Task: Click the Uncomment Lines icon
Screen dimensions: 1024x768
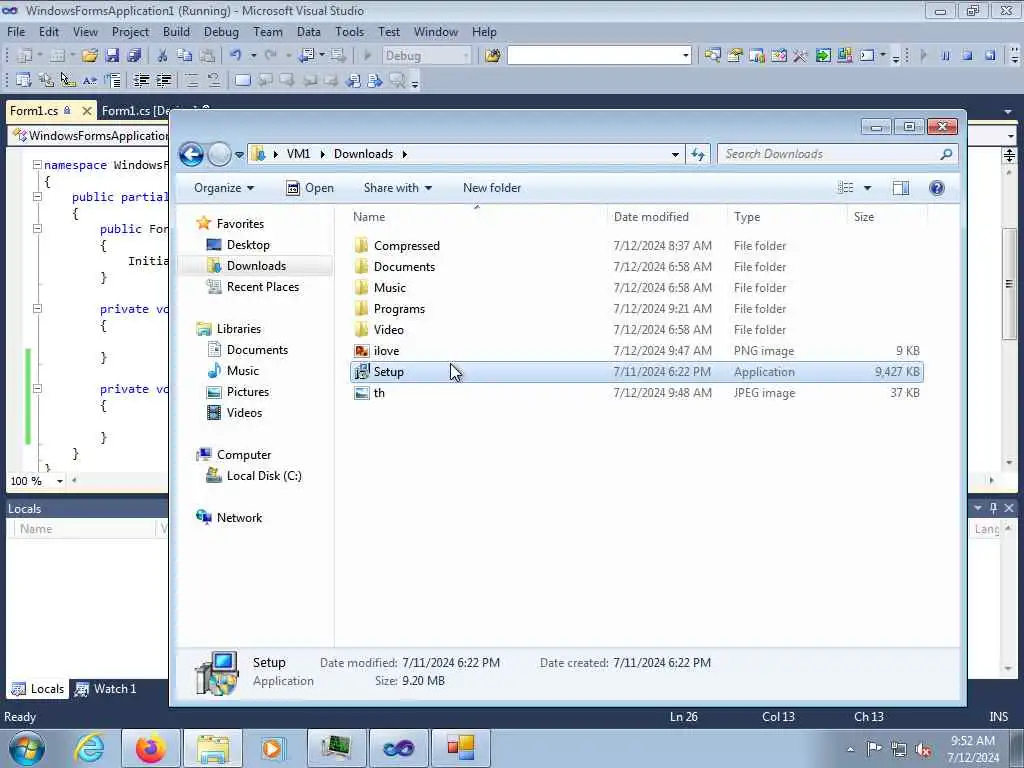Action: (214, 80)
